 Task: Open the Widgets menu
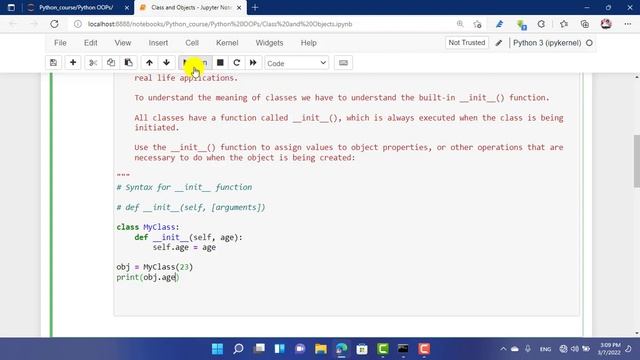point(269,43)
